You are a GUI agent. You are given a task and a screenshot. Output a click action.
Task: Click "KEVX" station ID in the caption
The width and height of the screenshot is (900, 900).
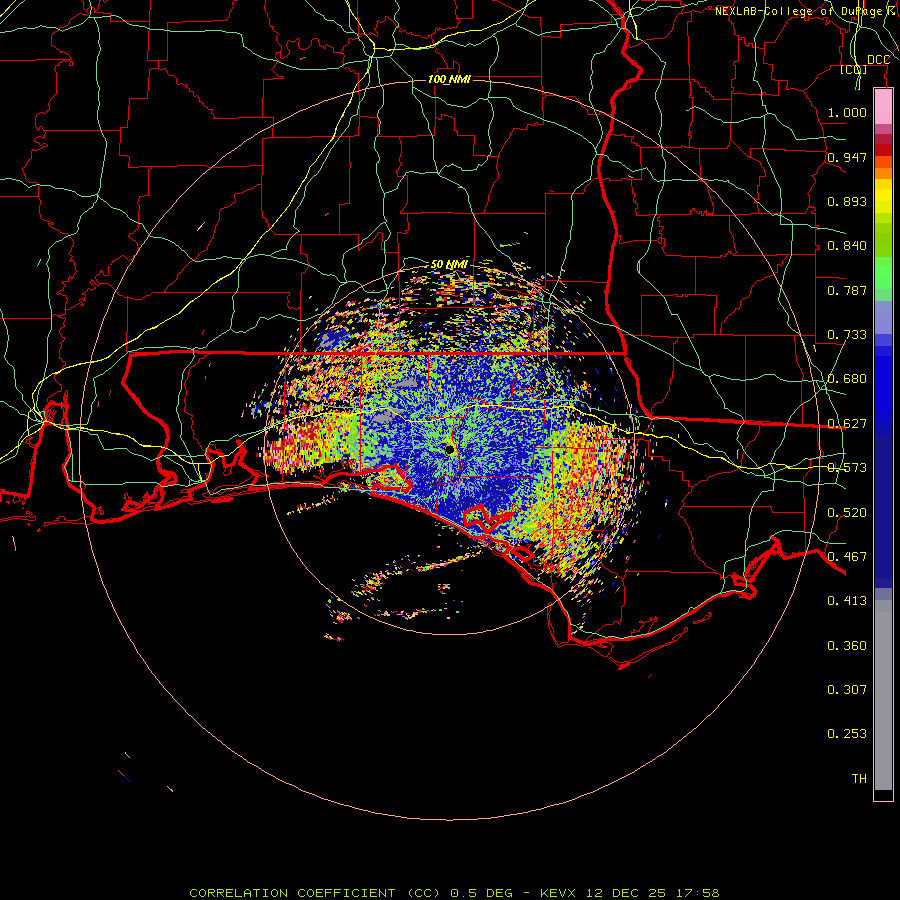[x=560, y=893]
